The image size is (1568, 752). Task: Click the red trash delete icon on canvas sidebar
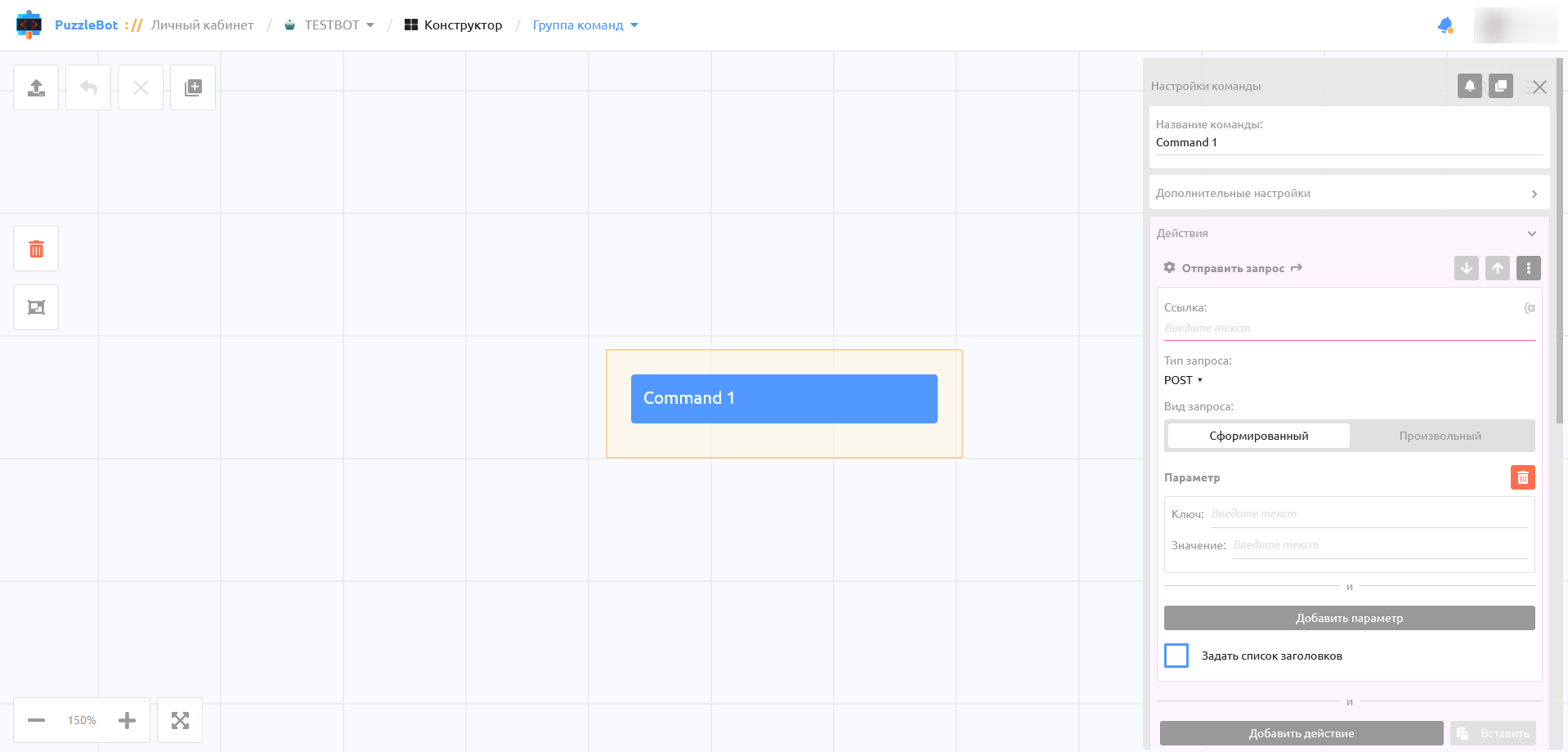(x=36, y=248)
